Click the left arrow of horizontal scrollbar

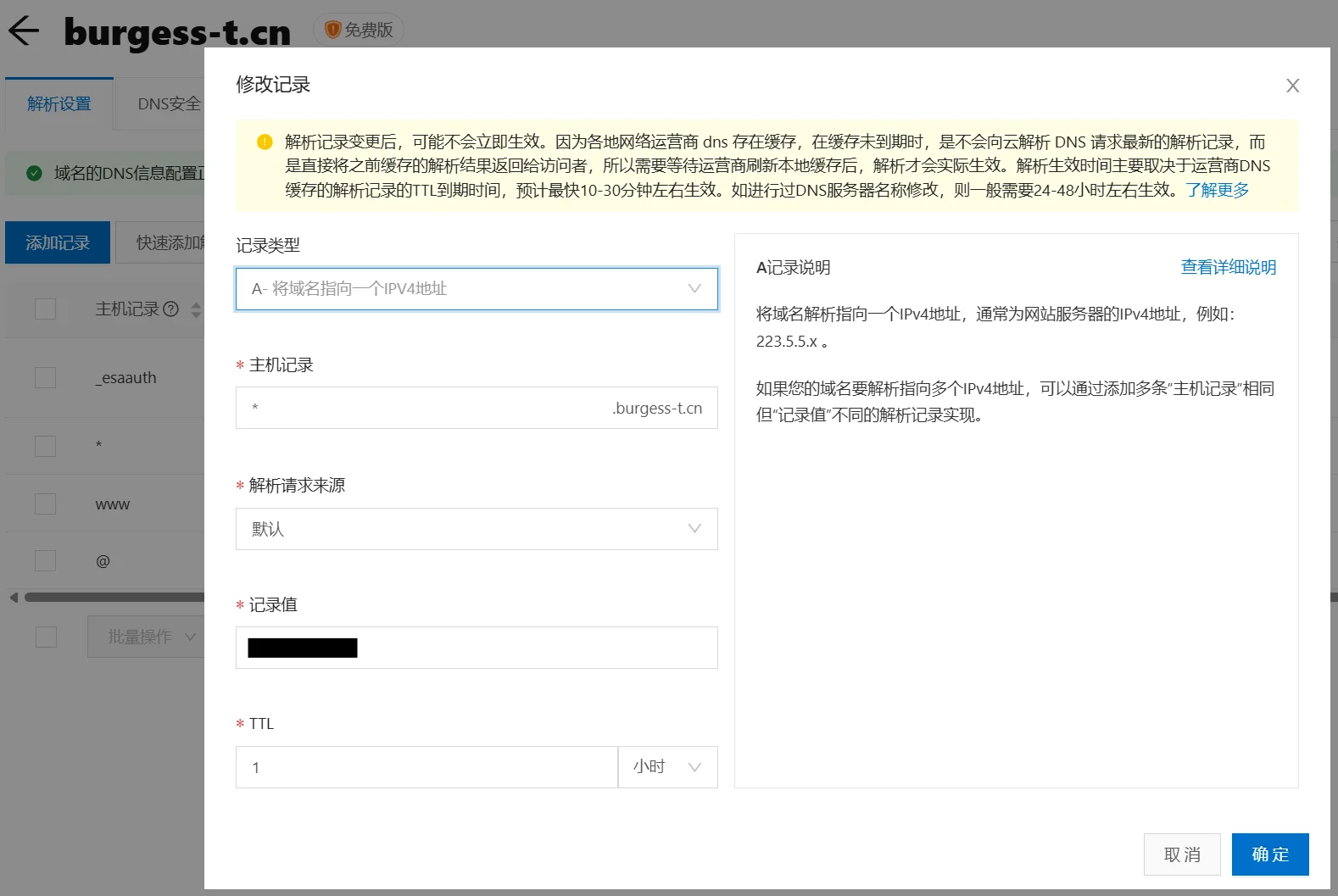pos(14,598)
